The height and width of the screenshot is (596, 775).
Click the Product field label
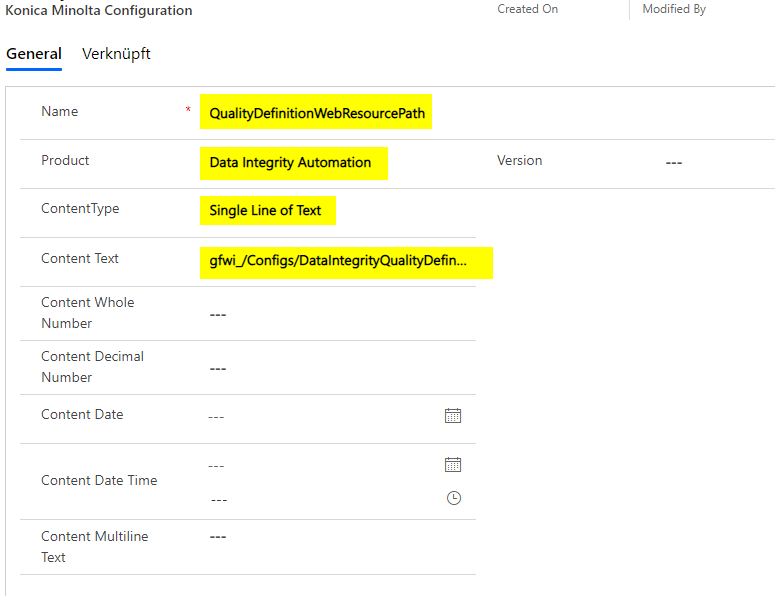(65, 160)
